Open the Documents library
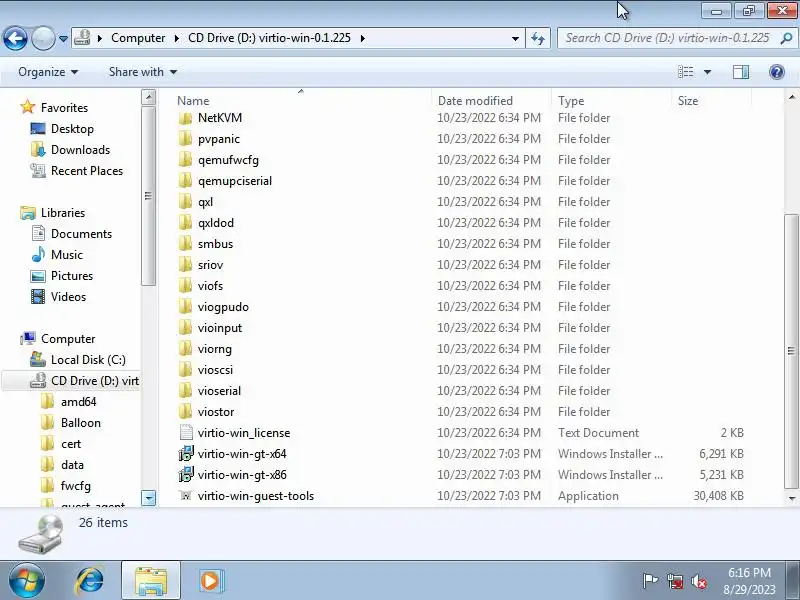 (x=81, y=234)
